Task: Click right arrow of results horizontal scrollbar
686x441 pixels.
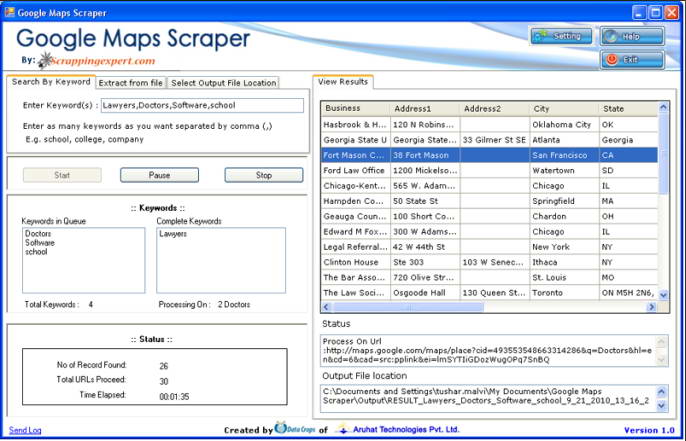Action: coord(651,307)
